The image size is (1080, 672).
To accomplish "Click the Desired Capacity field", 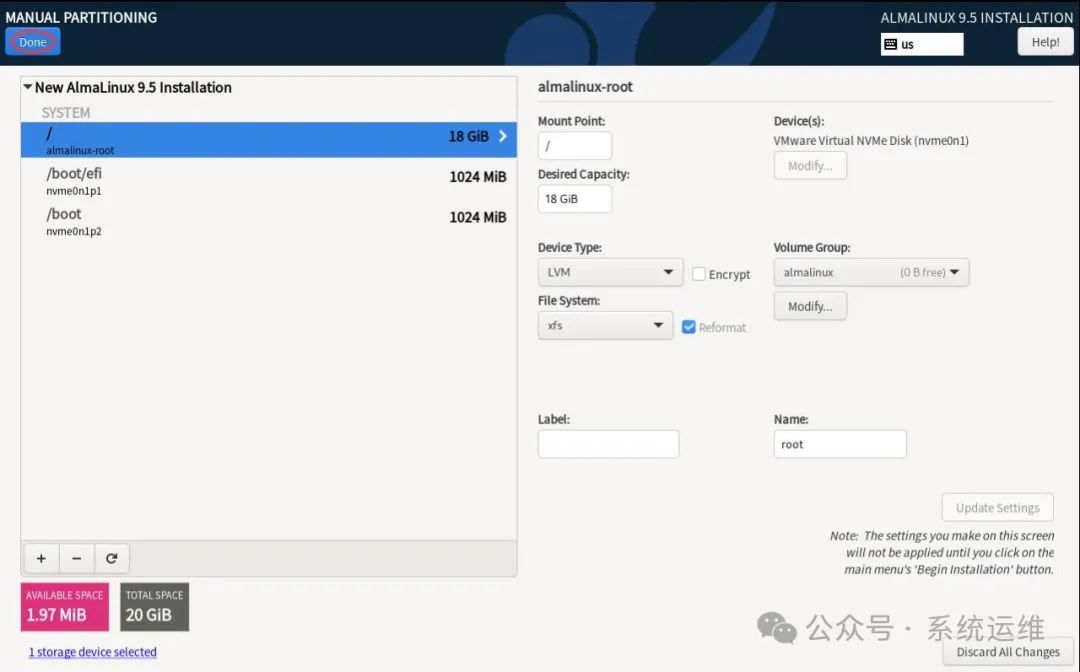I will pyautogui.click(x=574, y=199).
